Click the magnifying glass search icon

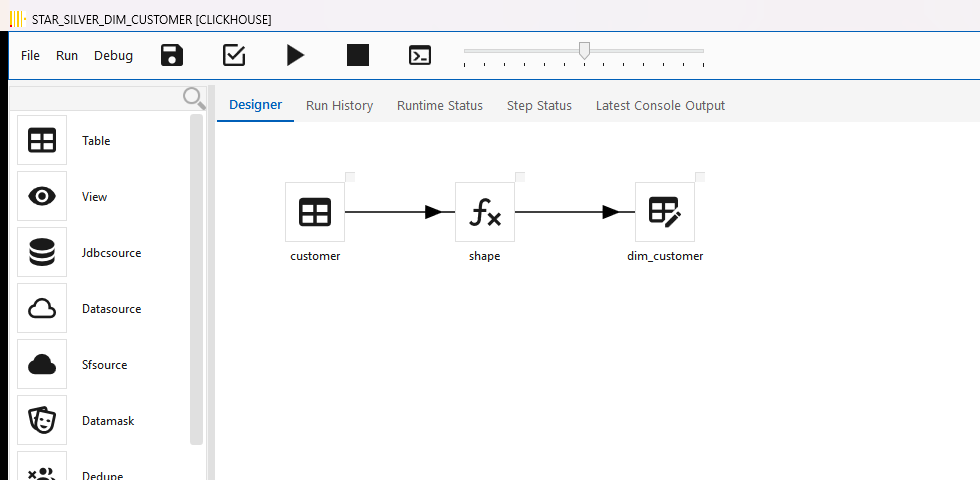(x=194, y=98)
